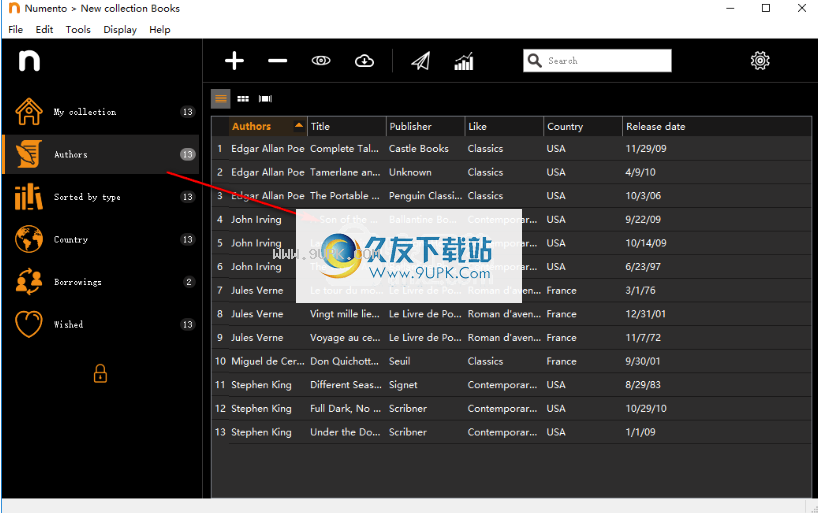
Task: Open the File menu
Action: [x=16, y=30]
